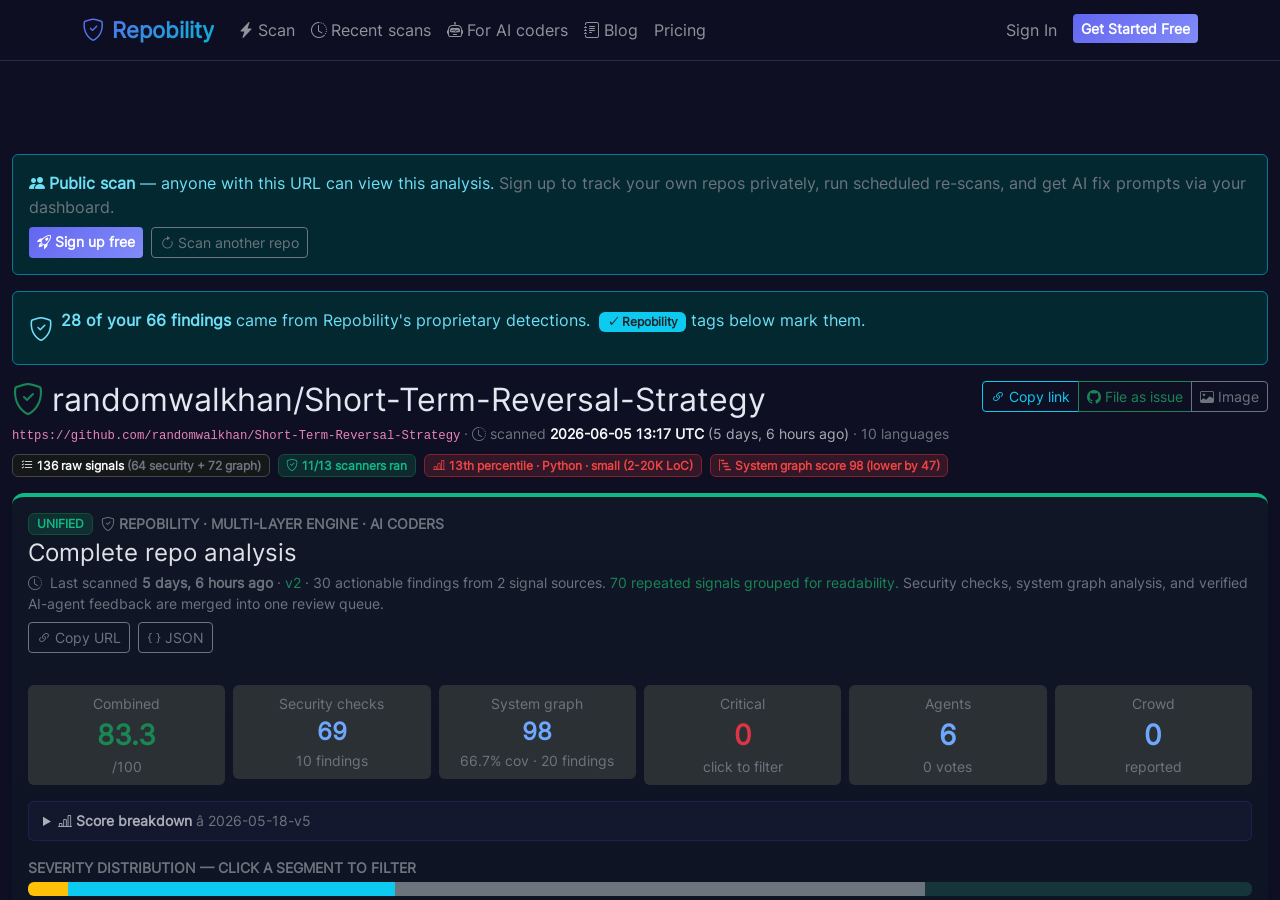
Task: Click 70 repeated signals grouped link
Action: [x=752, y=583]
